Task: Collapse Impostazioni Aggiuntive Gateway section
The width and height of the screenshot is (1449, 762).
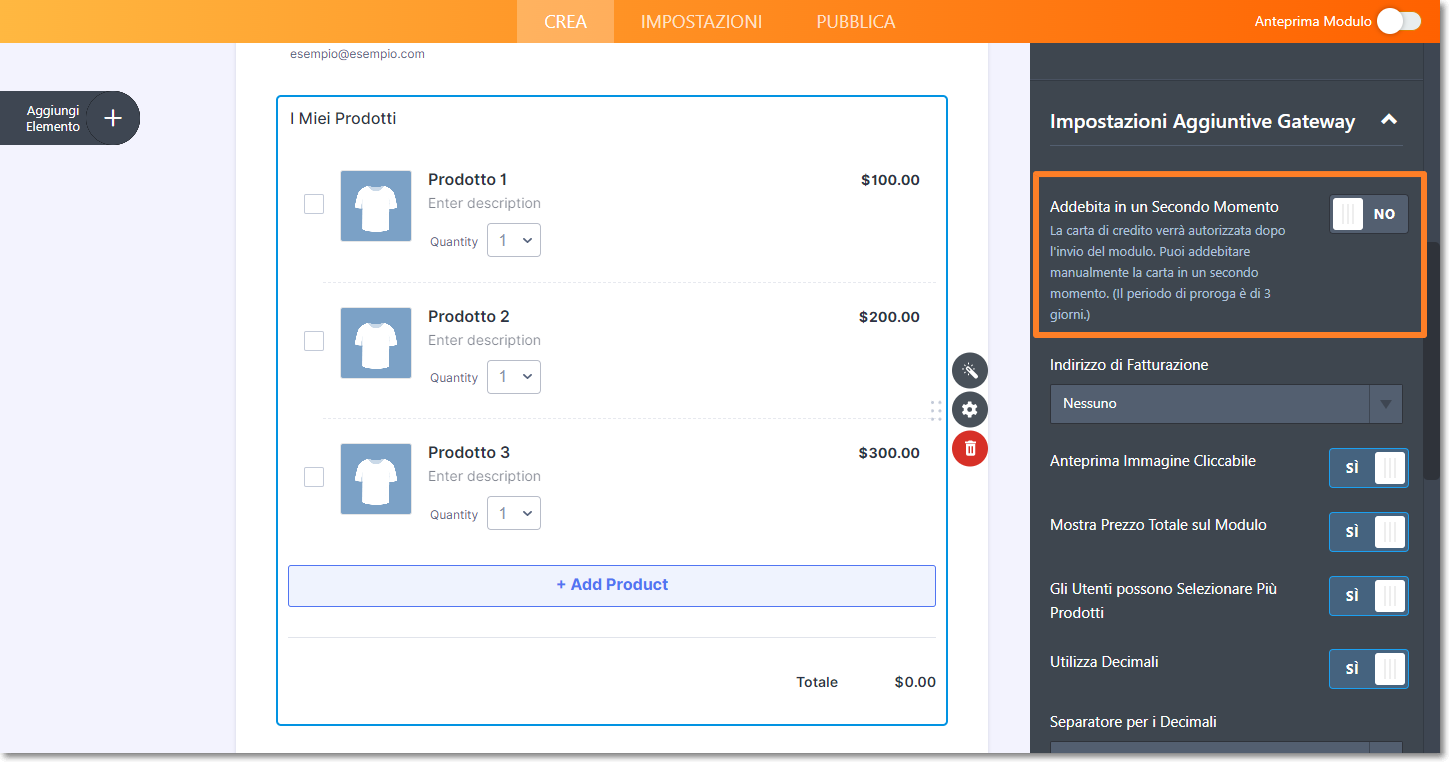Action: [x=1388, y=120]
